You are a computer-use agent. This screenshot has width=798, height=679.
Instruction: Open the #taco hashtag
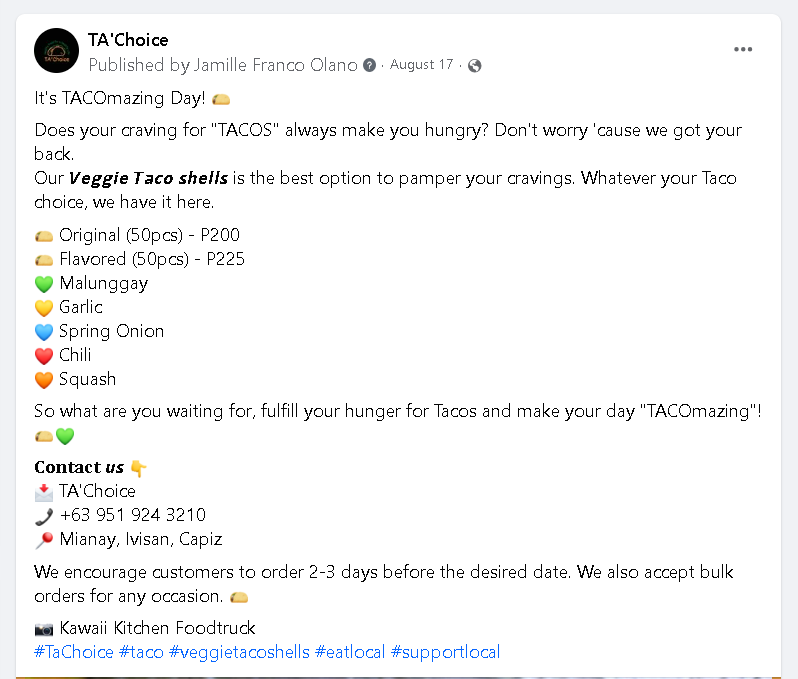pos(141,652)
